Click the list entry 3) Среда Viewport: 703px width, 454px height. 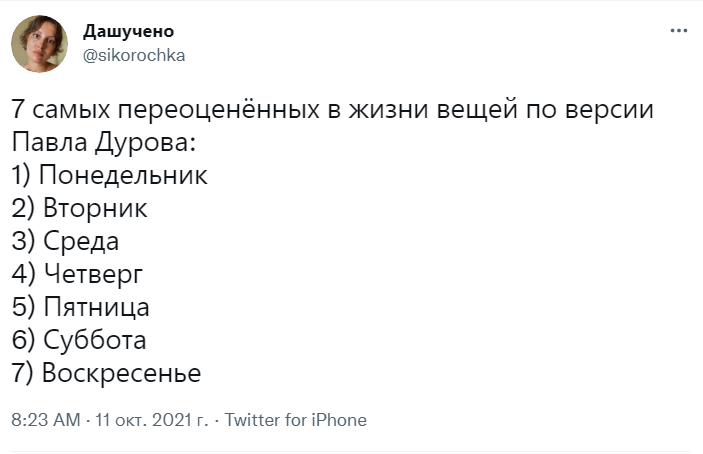click(66, 242)
